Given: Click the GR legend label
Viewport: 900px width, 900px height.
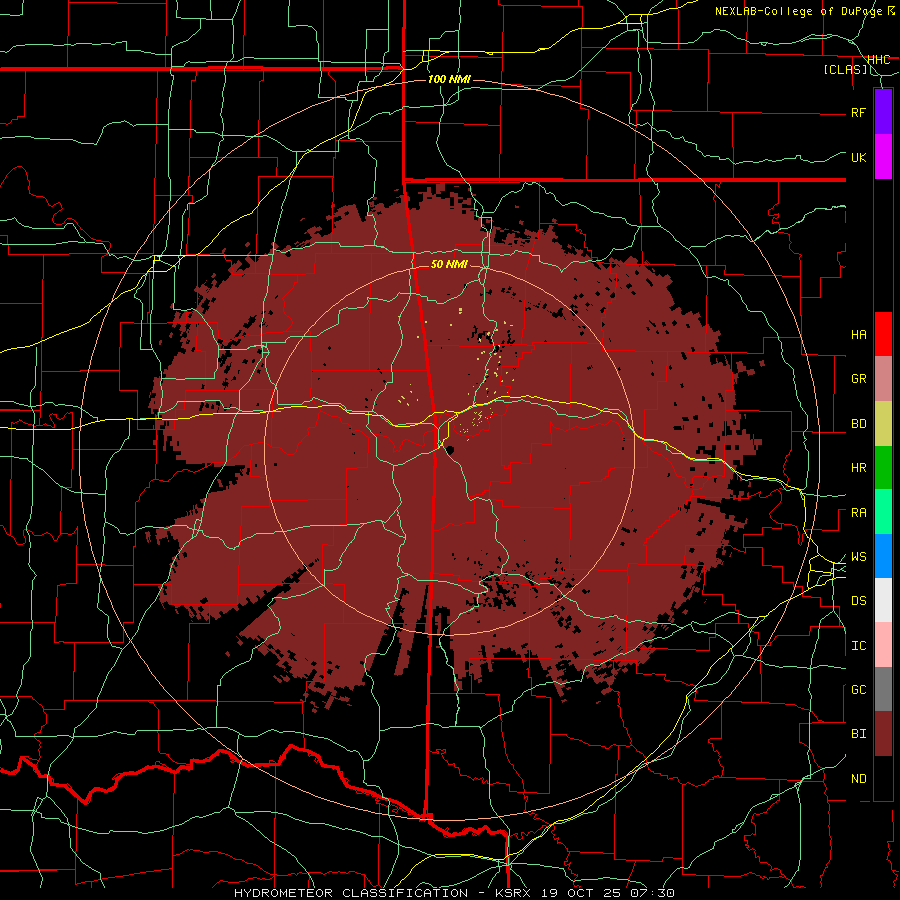Looking at the screenshot, I should 859,379.
